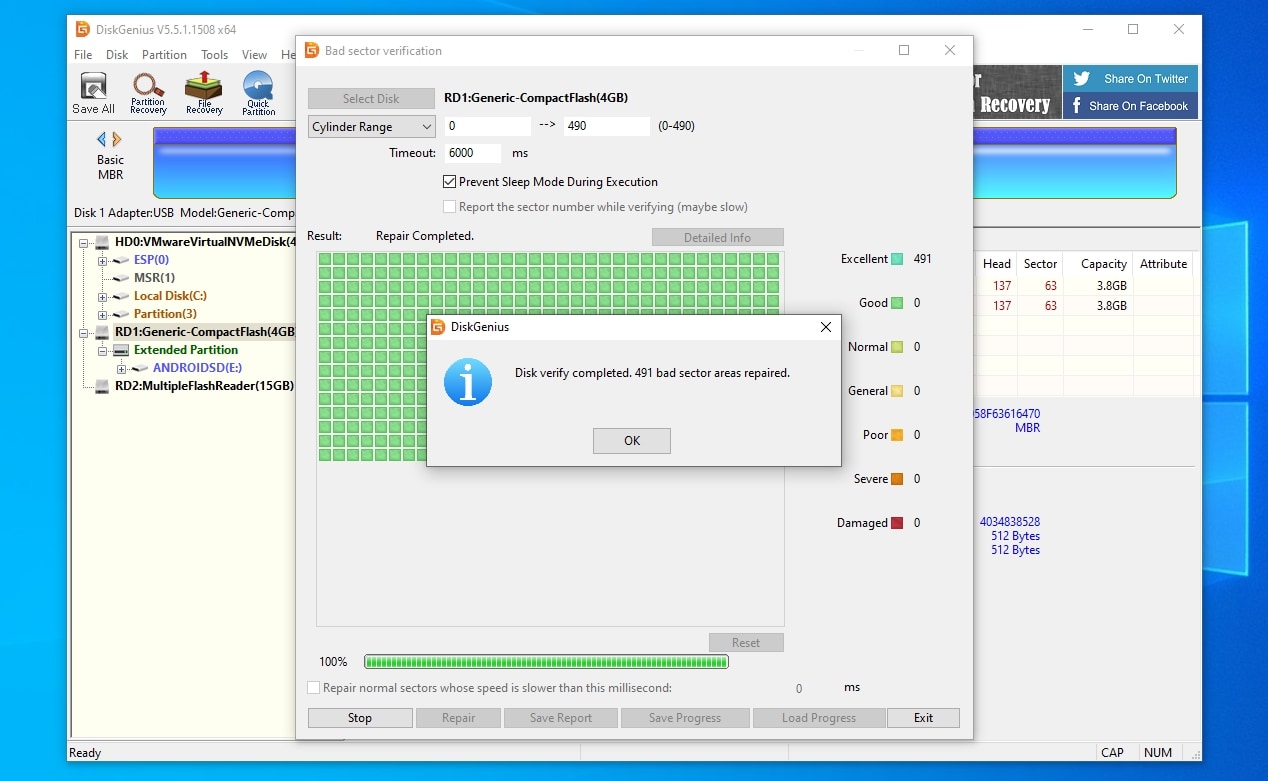Expand the Local Disk(C:) node
1268x781 pixels.
pos(102,297)
